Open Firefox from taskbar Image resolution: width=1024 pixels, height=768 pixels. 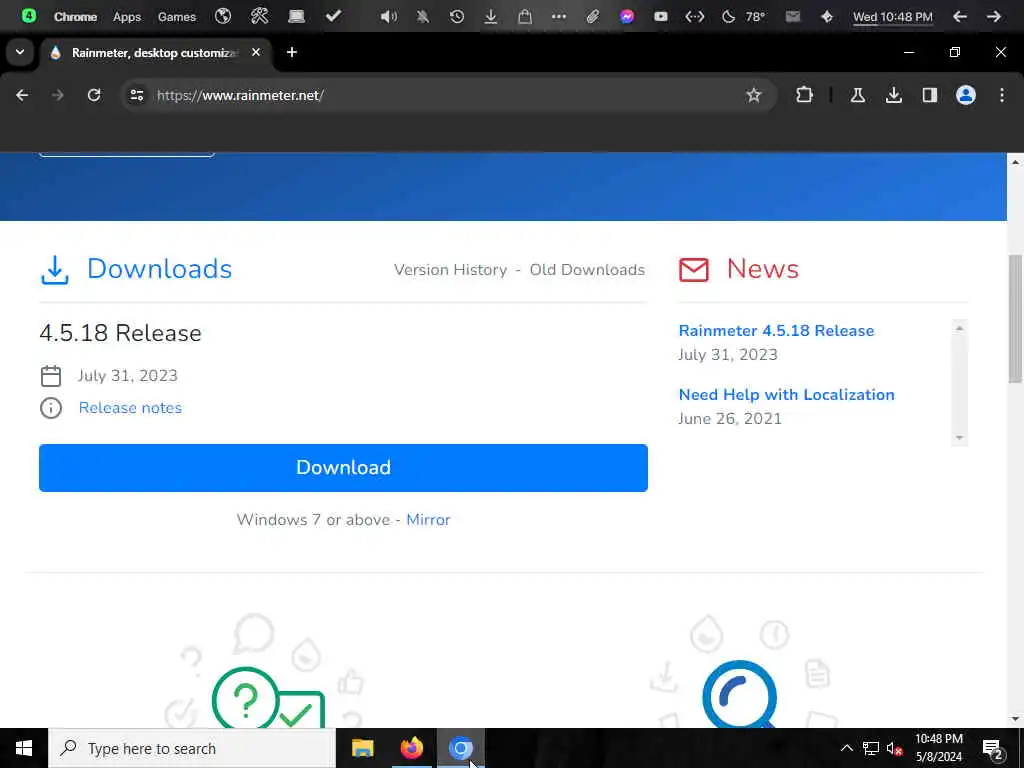(411, 748)
